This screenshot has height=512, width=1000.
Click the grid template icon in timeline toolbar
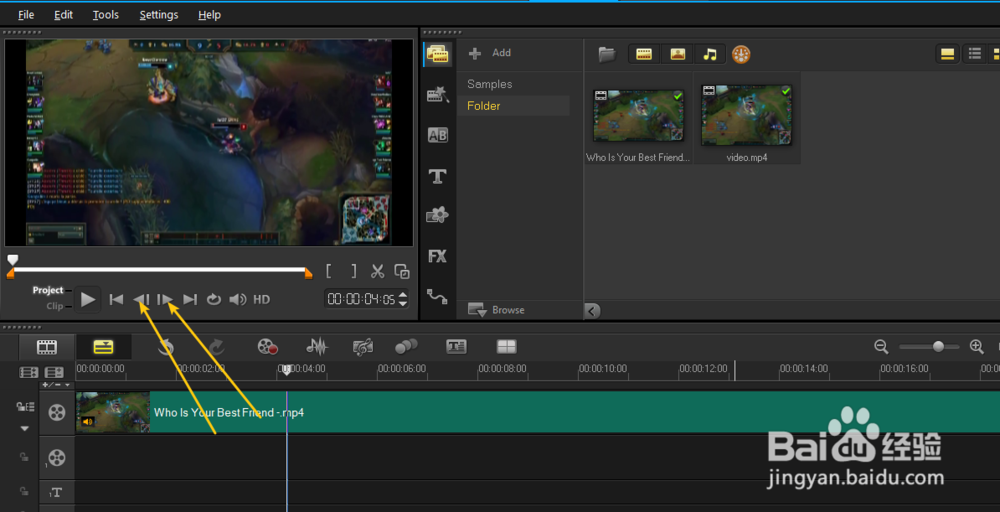[x=506, y=347]
